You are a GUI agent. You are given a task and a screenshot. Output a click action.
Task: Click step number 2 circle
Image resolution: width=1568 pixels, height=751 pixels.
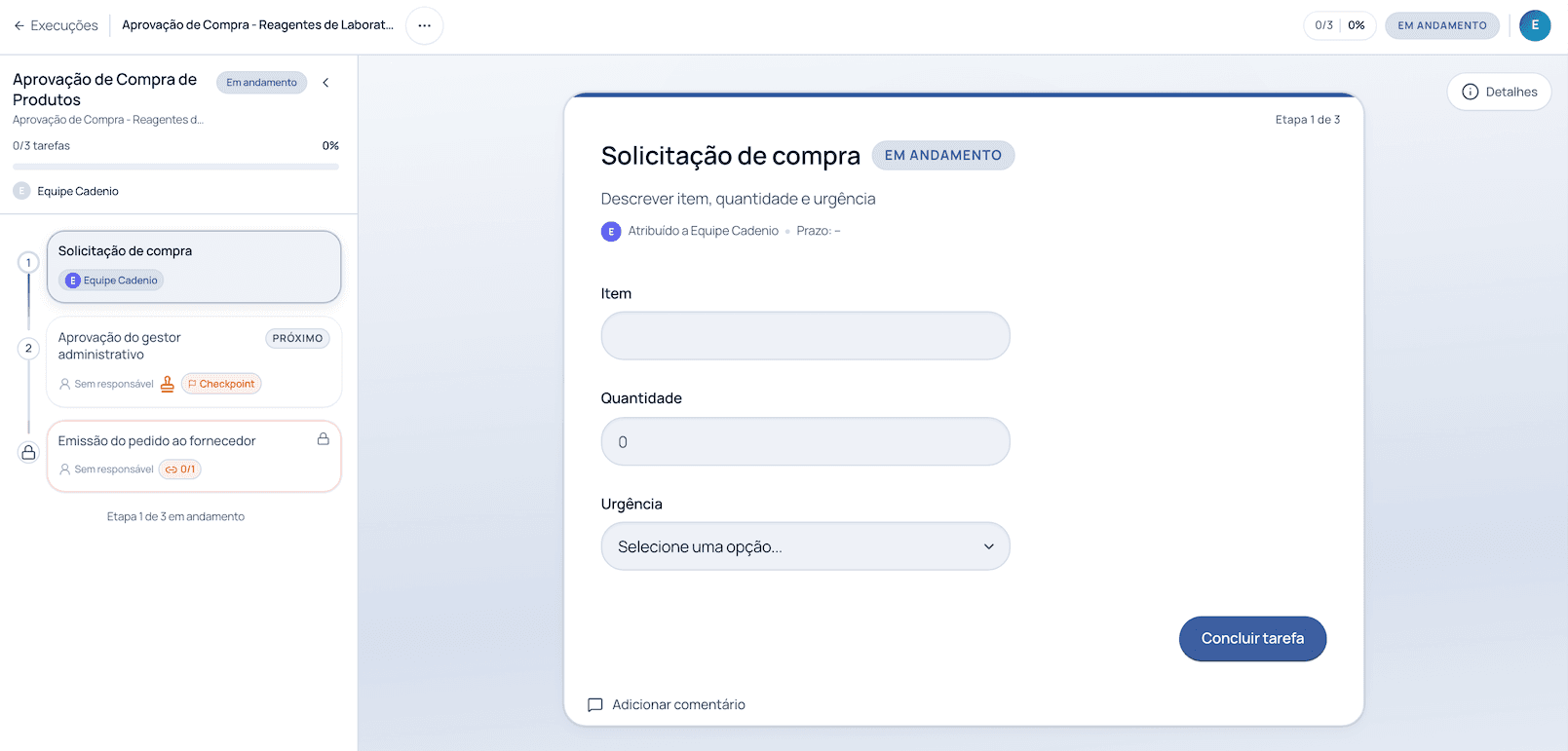[28, 348]
